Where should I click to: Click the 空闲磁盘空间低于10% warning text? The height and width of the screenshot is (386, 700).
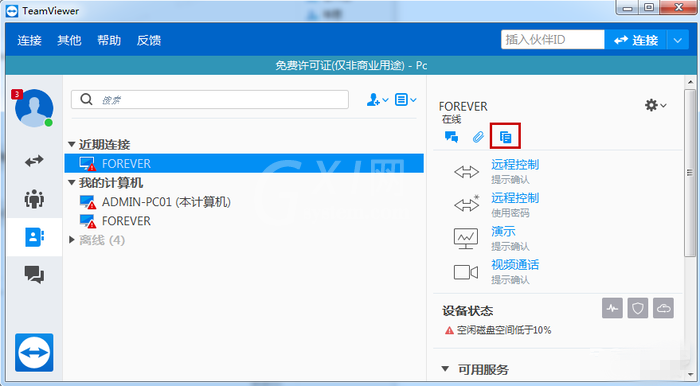tap(504, 330)
